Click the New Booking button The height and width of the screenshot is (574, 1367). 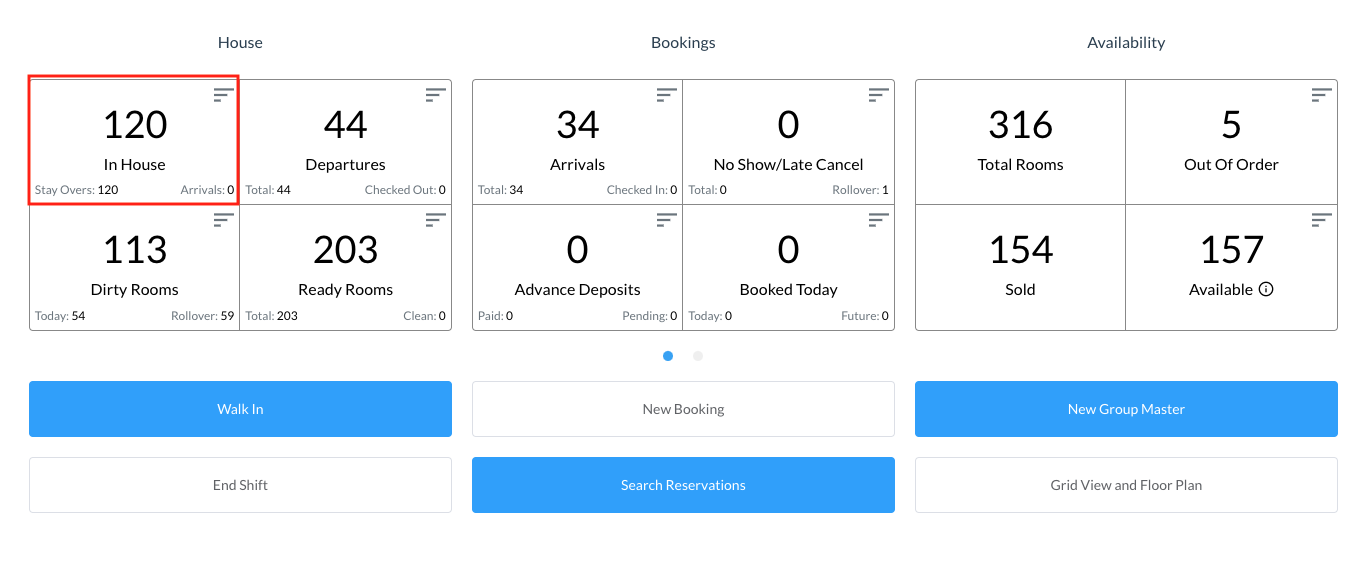tap(683, 409)
